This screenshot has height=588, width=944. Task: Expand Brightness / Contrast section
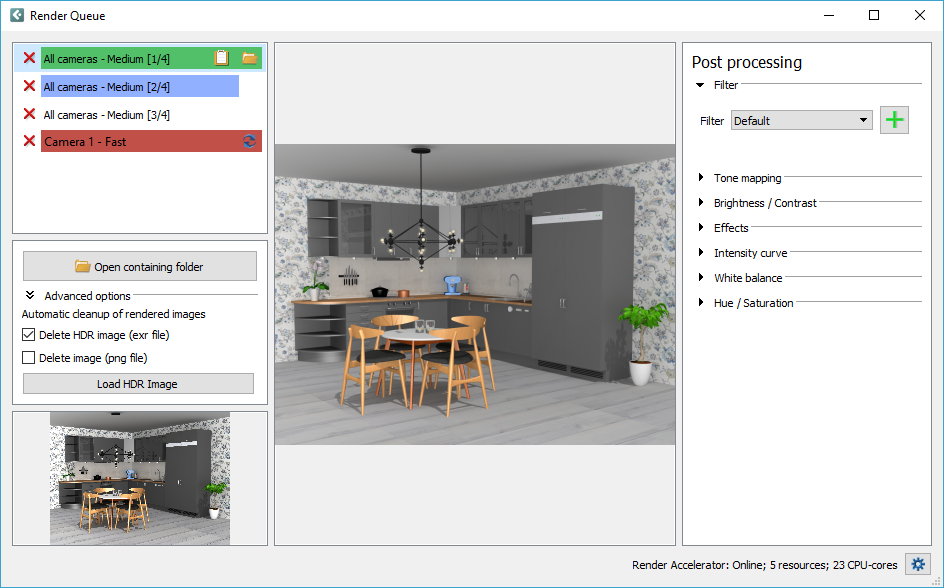tap(701, 203)
